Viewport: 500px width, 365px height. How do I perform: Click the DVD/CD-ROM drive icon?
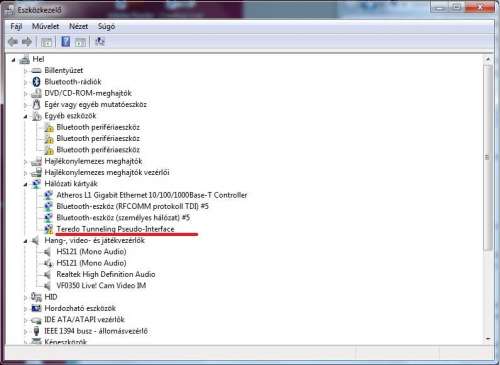[x=36, y=93]
